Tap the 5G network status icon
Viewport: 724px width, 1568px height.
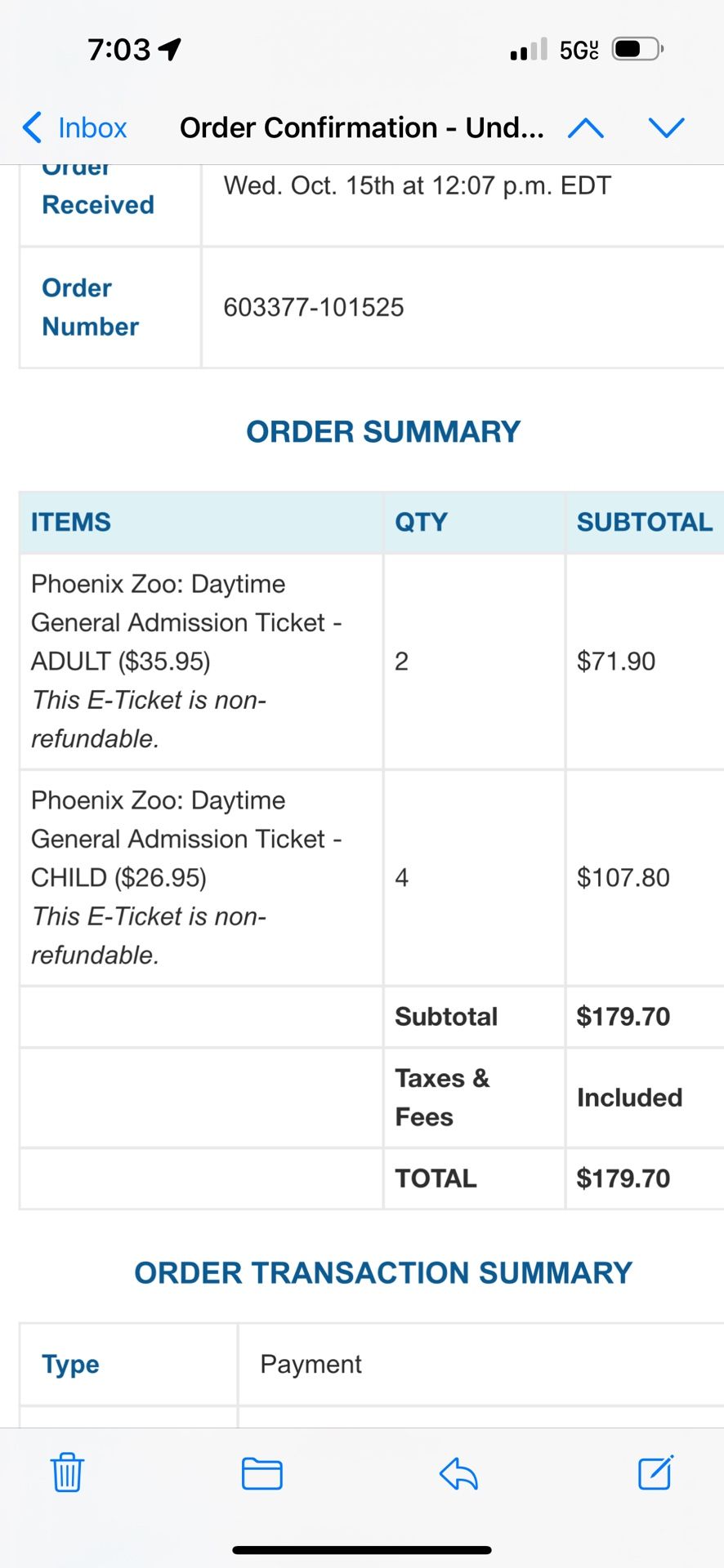577,49
